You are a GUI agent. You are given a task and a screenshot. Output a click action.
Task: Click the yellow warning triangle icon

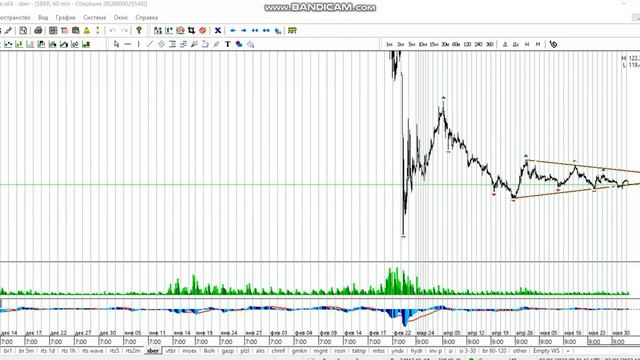click(87, 31)
